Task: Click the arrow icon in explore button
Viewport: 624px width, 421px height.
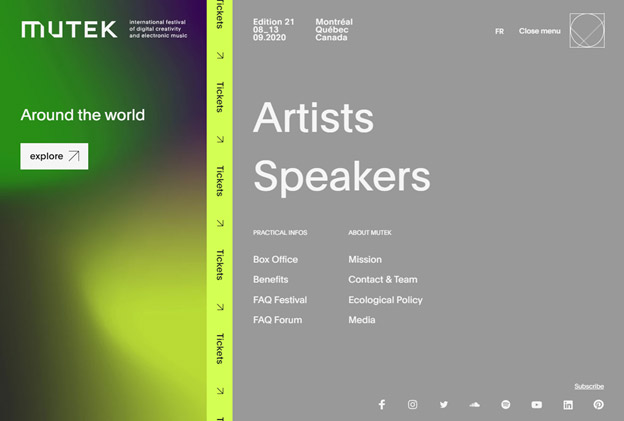Action: pos(74,156)
